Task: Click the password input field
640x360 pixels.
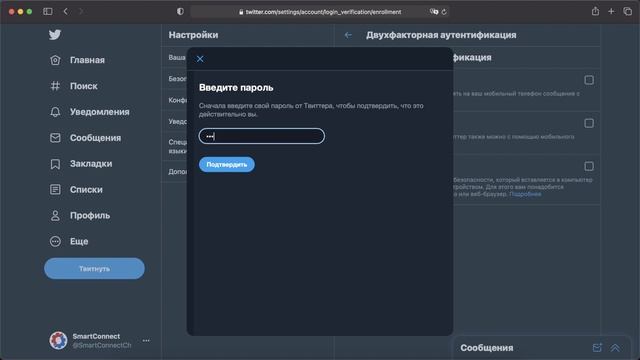Action: (262, 136)
